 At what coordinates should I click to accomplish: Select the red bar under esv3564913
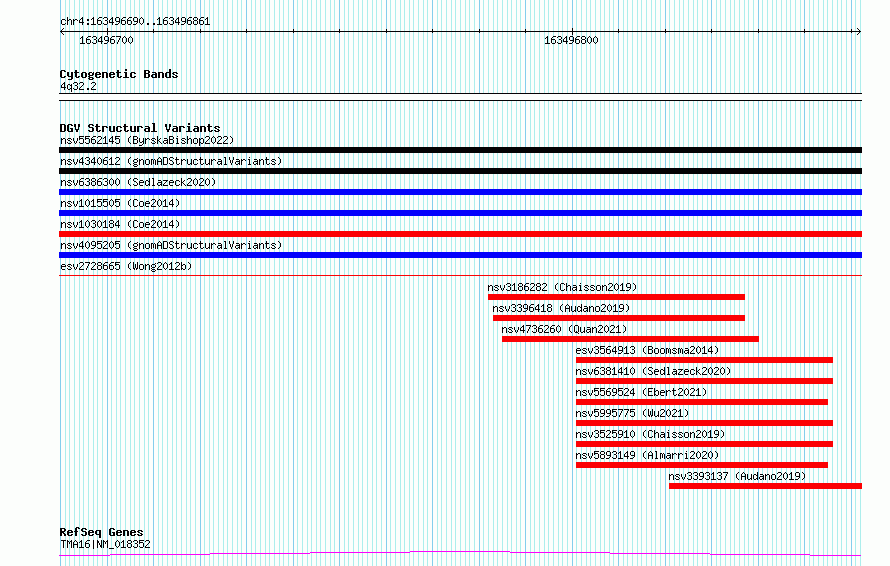pos(704,360)
